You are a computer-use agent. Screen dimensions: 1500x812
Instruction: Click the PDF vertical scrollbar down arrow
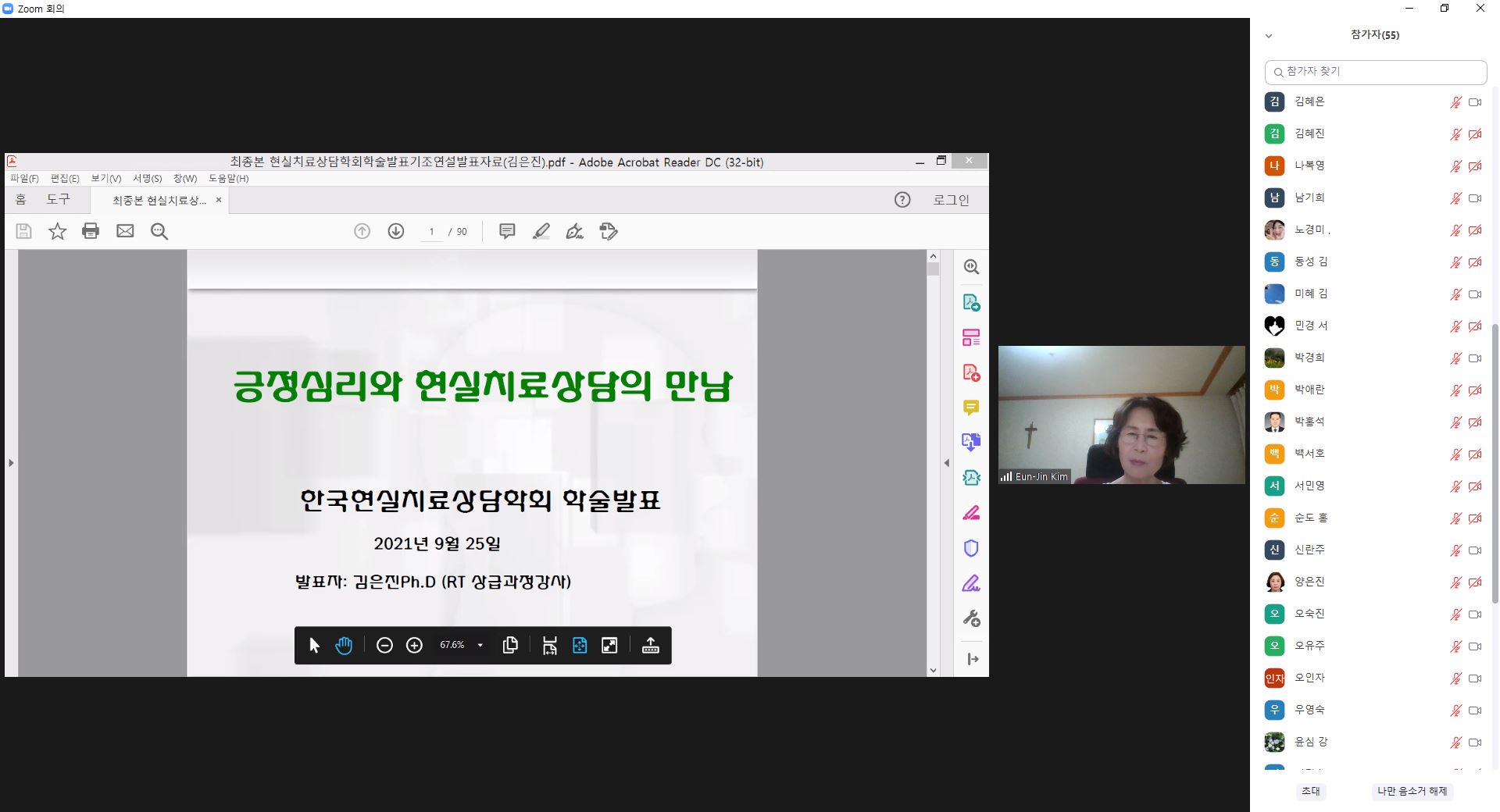(933, 670)
